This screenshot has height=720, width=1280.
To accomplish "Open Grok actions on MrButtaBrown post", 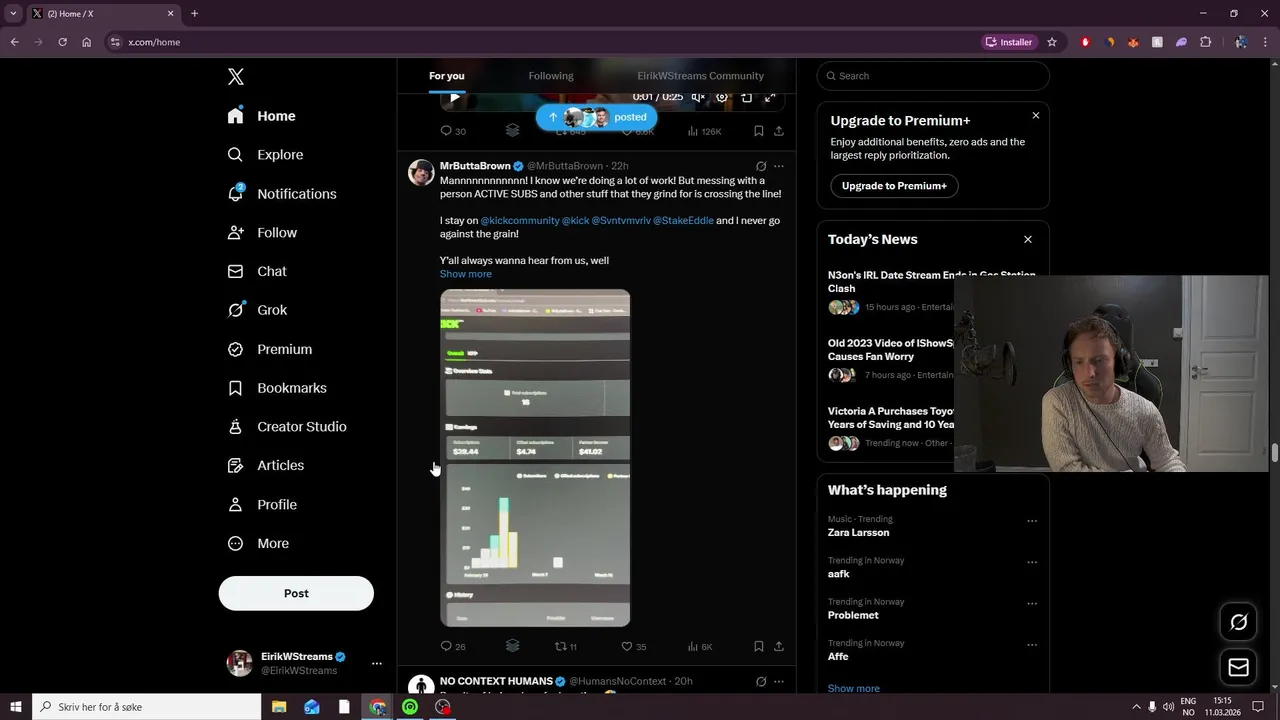I will coord(761,166).
